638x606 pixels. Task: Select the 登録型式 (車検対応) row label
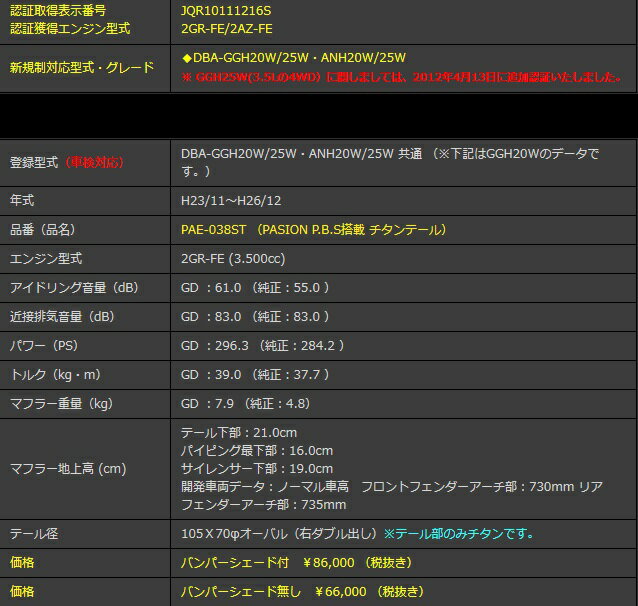(67, 161)
